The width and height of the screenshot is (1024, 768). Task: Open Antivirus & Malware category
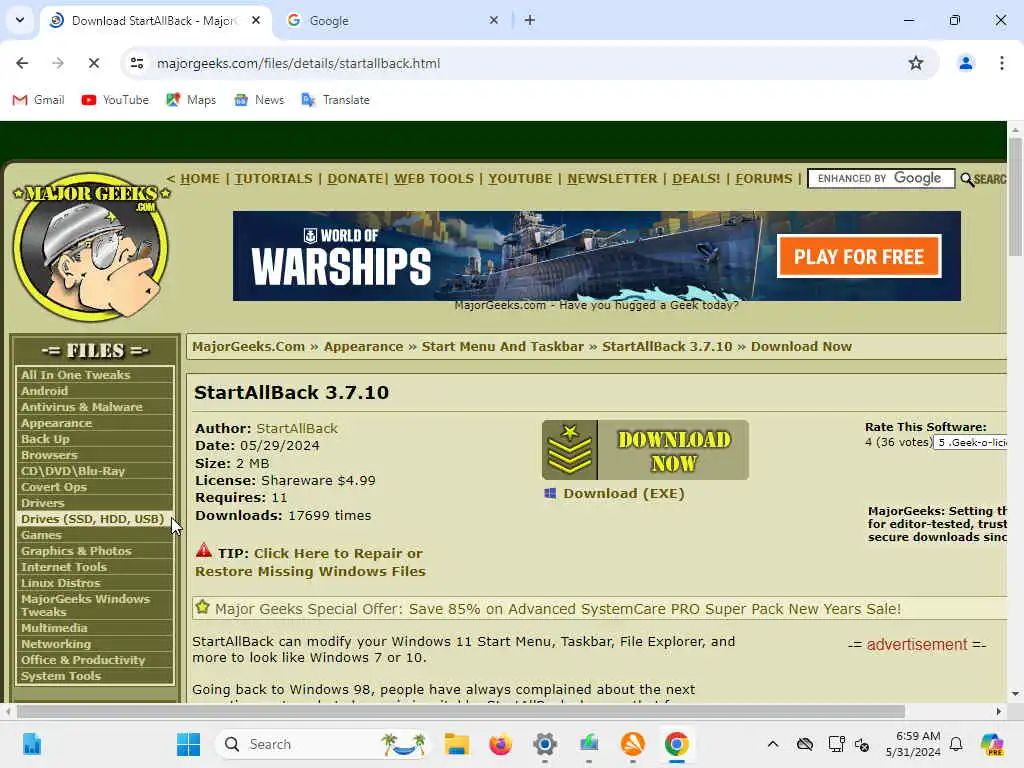tap(95, 407)
